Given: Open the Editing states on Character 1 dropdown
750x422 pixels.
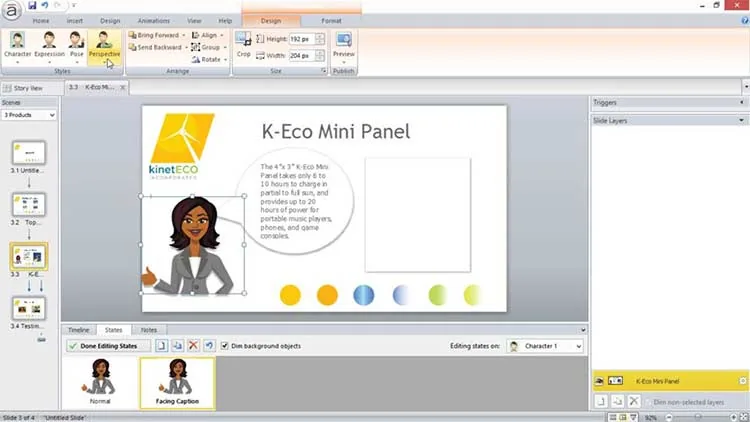Looking at the screenshot, I should click(545, 346).
